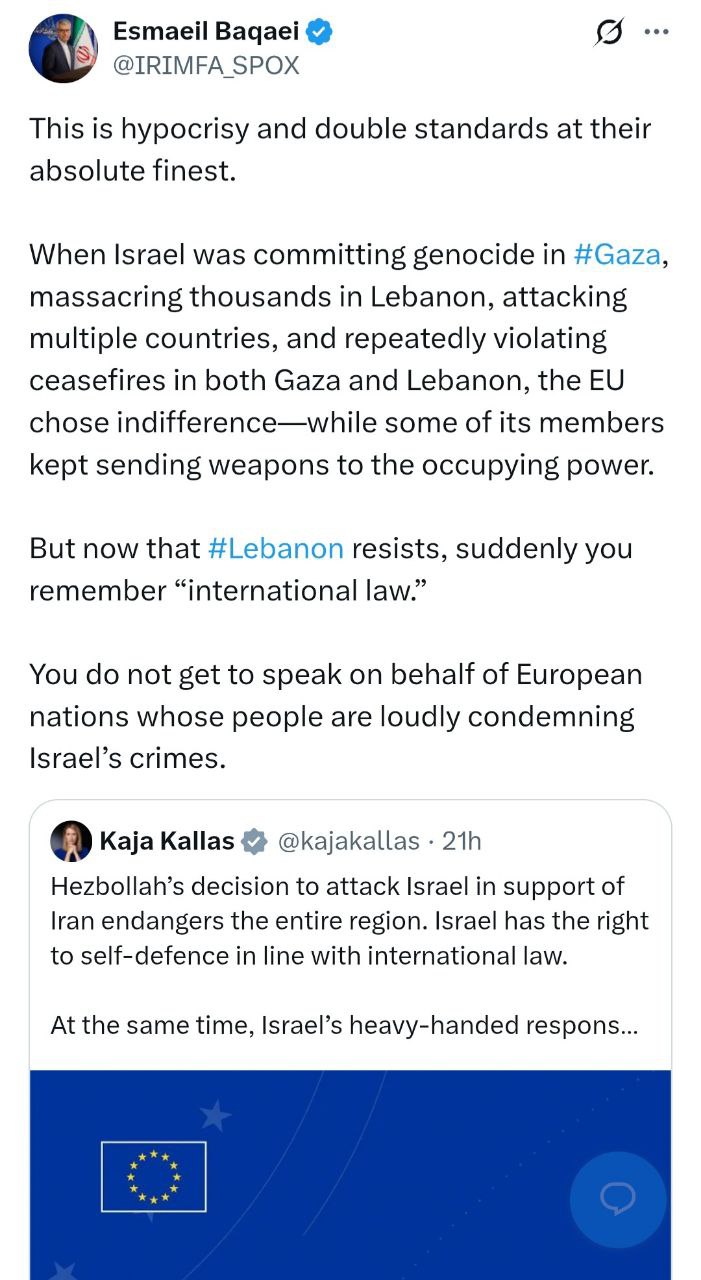Open the @kajakallas handle

(347, 841)
